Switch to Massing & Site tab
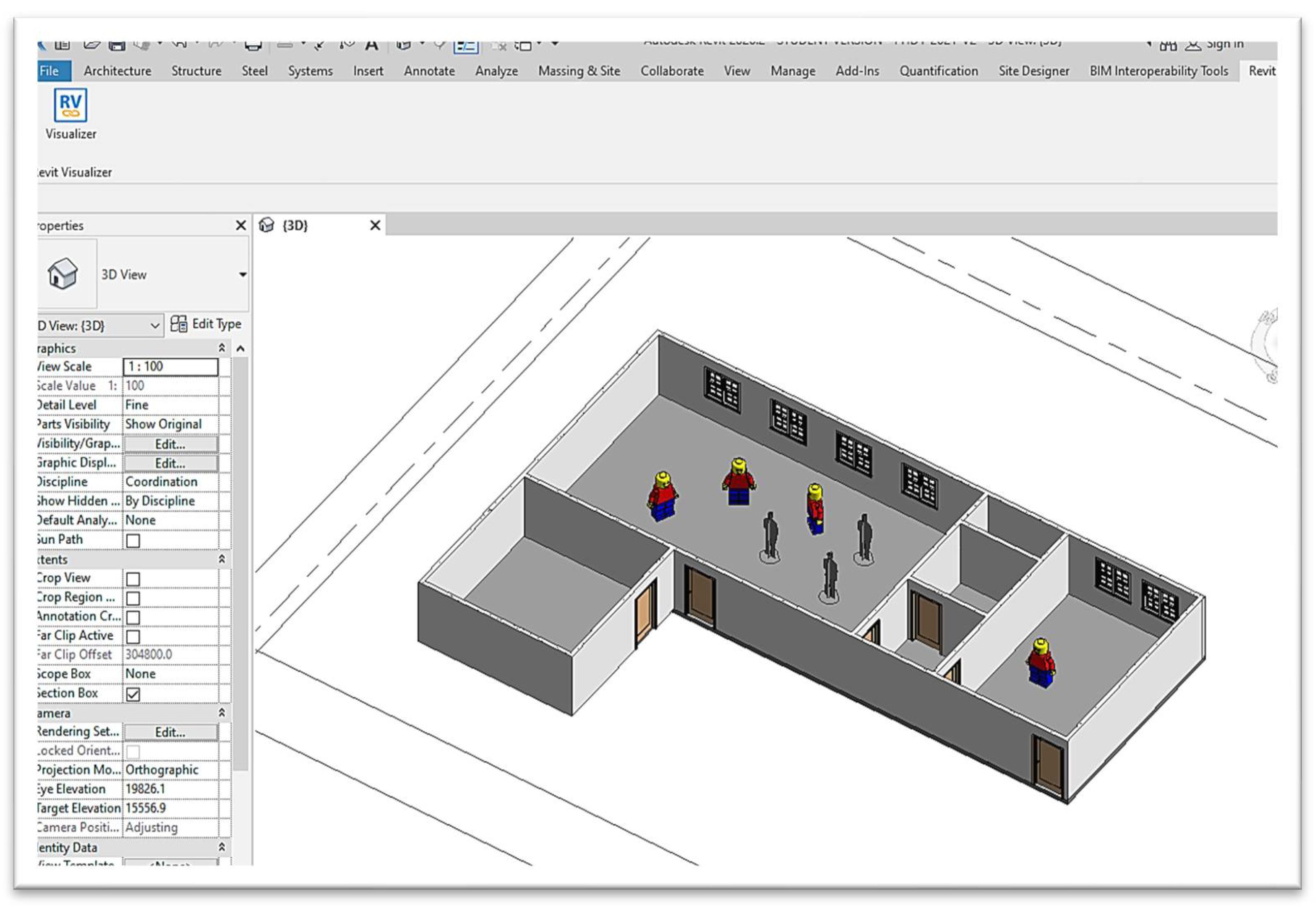The image size is (1316, 908). click(x=578, y=71)
